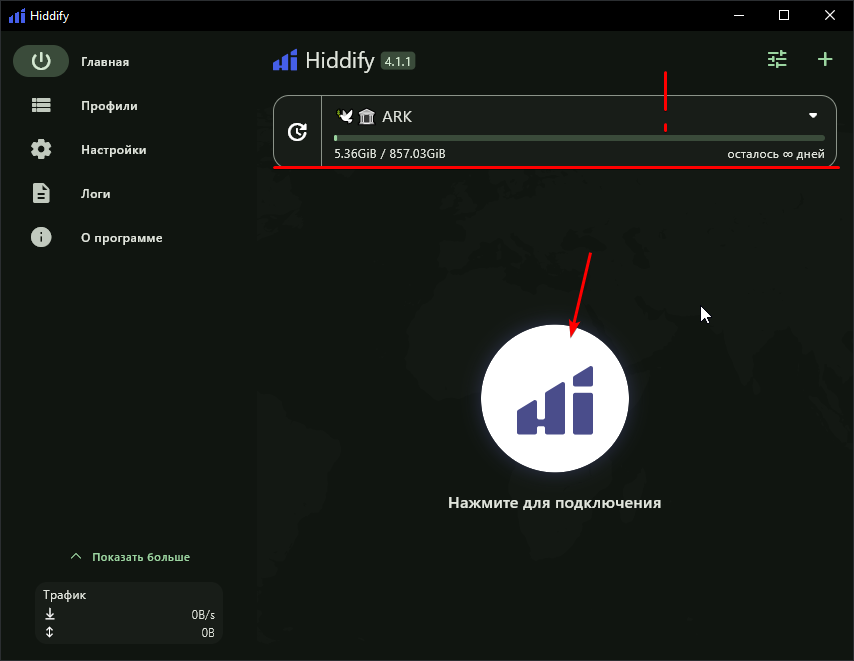Image resolution: width=854 pixels, height=661 pixels.
Task: Click the Логи document icon
Action: coord(41,193)
